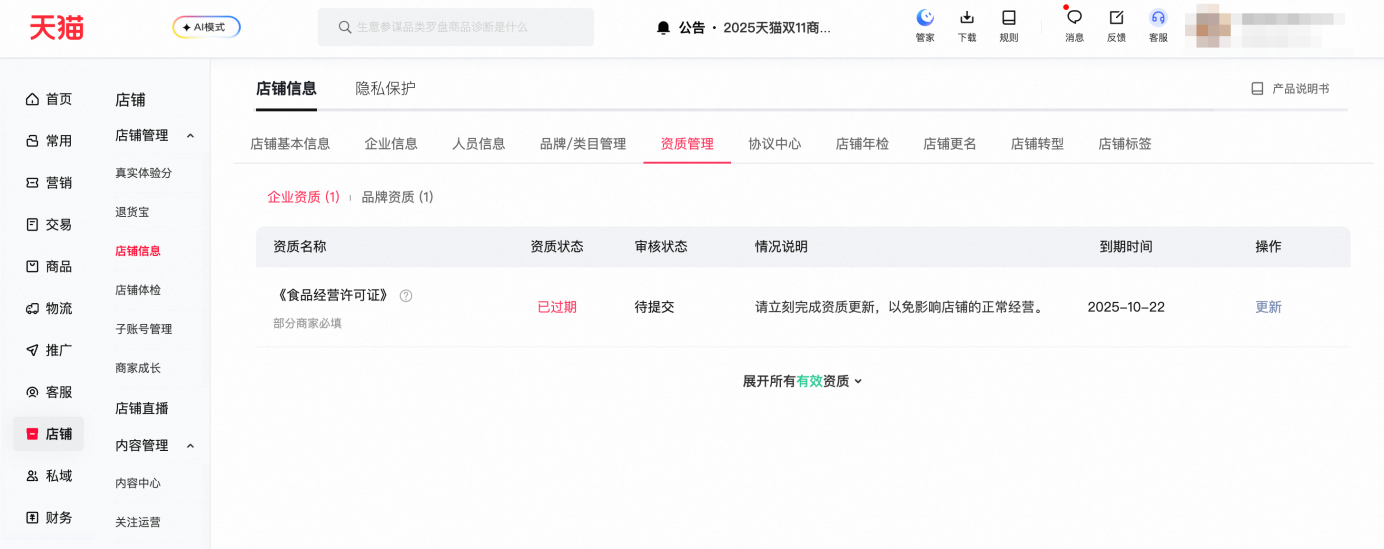Open the 企业信息 tab

(x=391, y=144)
